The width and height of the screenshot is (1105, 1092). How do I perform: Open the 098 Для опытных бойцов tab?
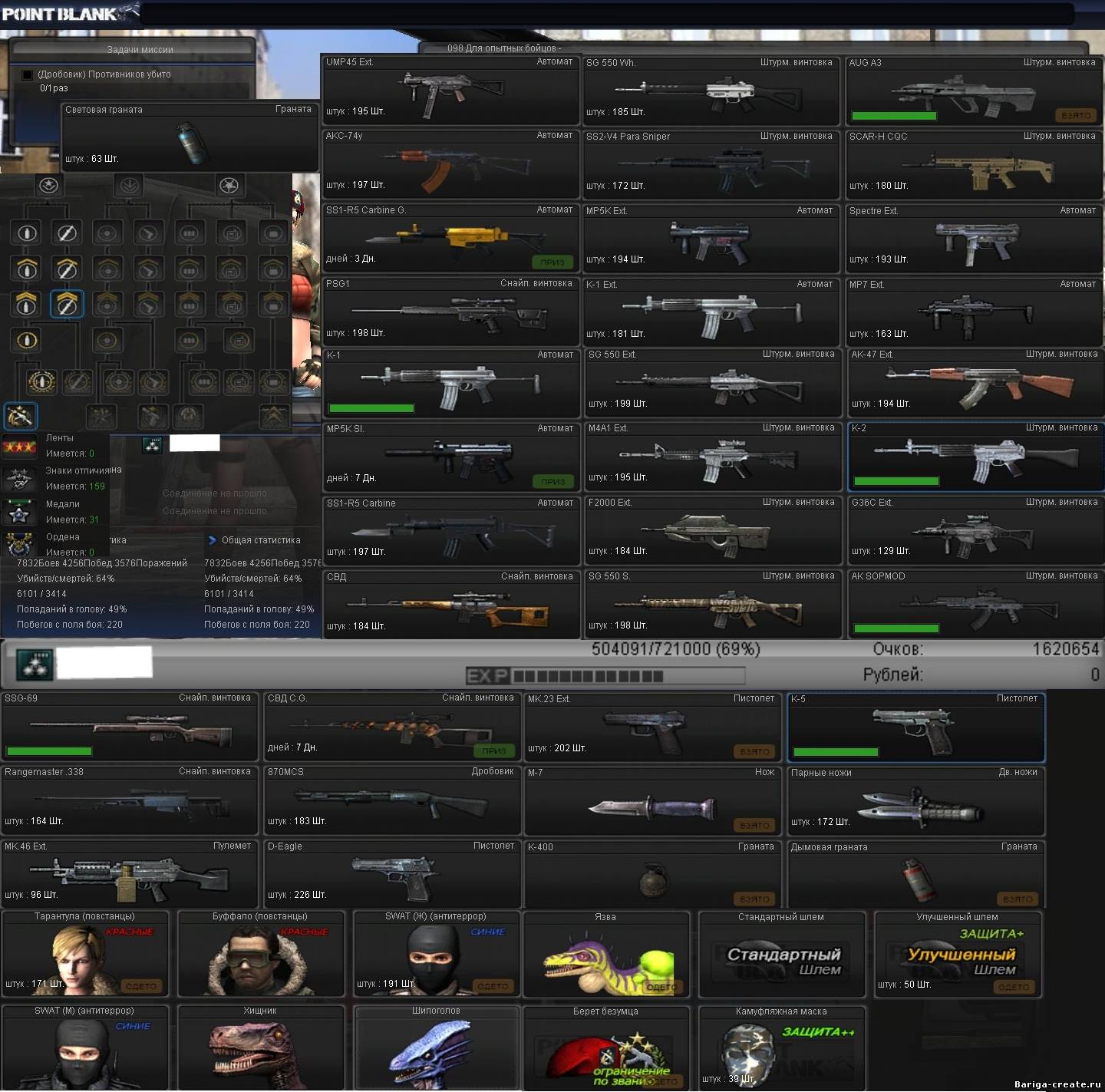click(x=504, y=48)
